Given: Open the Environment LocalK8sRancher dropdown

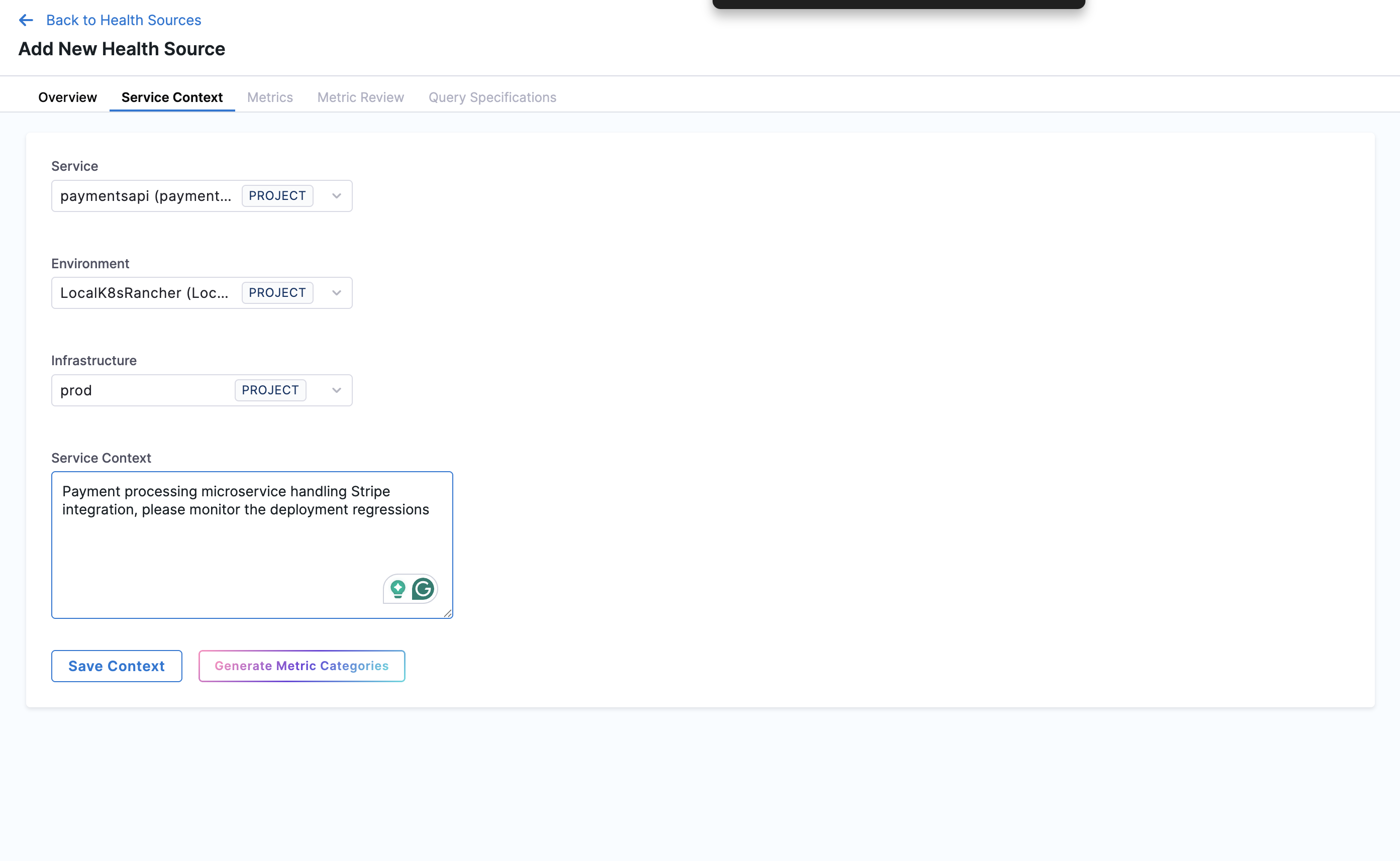Looking at the screenshot, I should point(202,293).
